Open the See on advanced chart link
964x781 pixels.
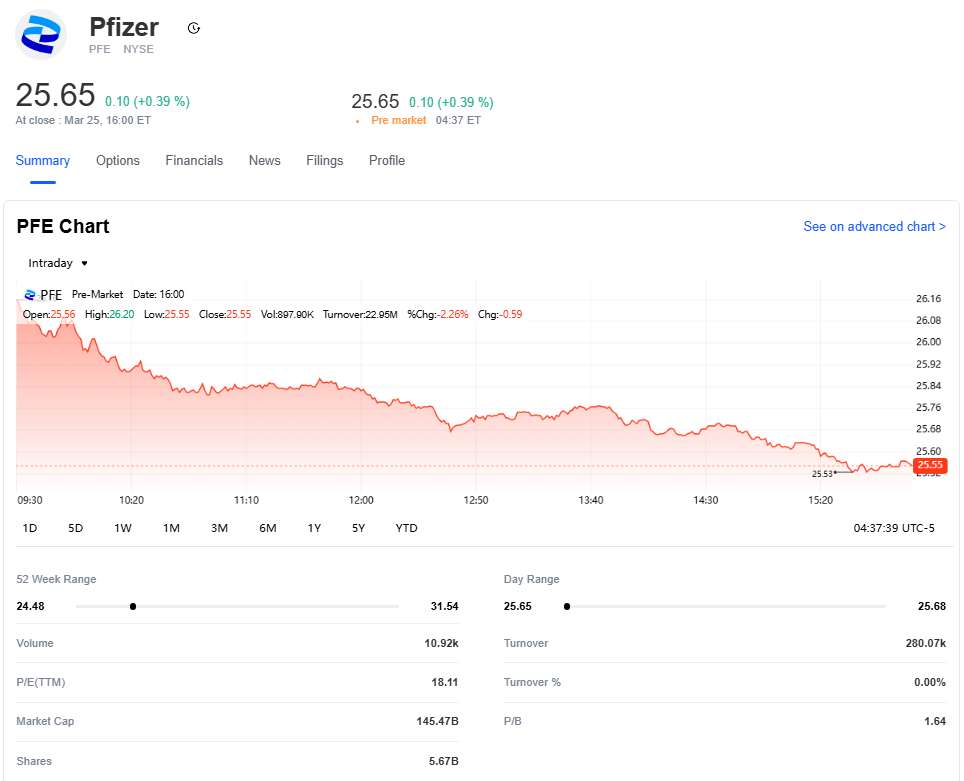coord(874,227)
